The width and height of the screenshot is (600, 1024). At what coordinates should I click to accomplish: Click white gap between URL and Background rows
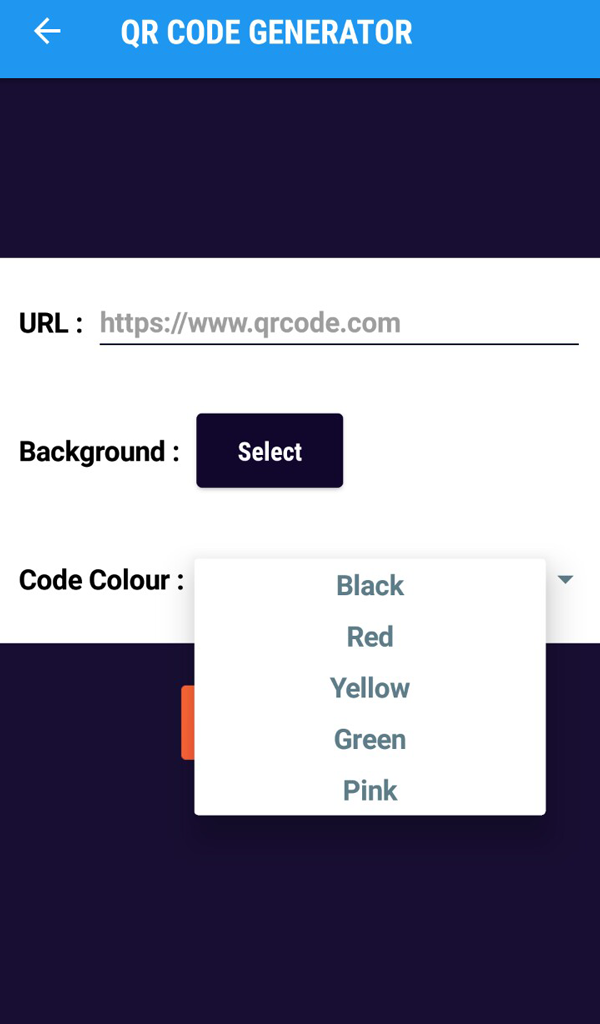(x=300, y=380)
